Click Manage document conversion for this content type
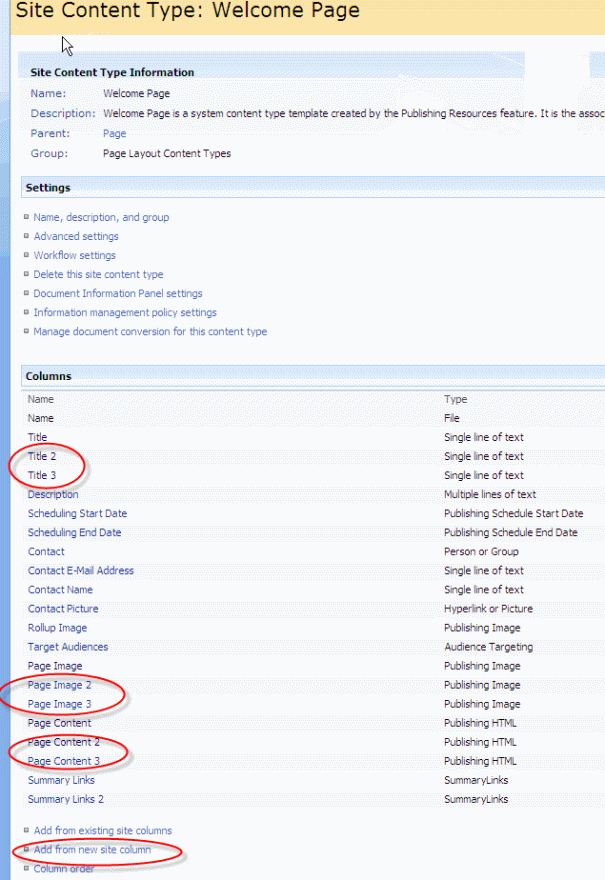The width and height of the screenshot is (605, 880). (150, 331)
